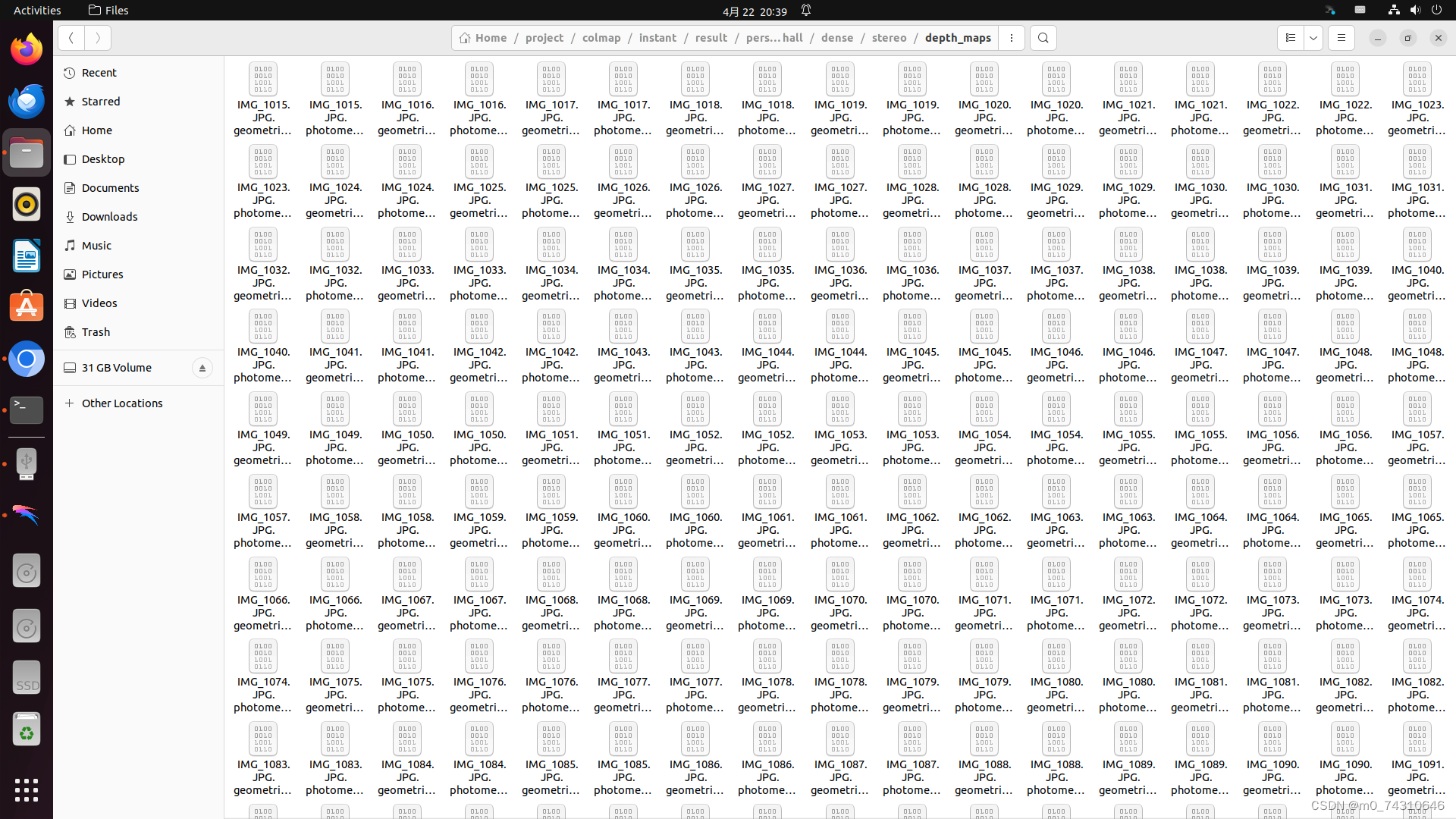The height and width of the screenshot is (819, 1456).
Task: Open the network status icon
Action: coord(1394,11)
